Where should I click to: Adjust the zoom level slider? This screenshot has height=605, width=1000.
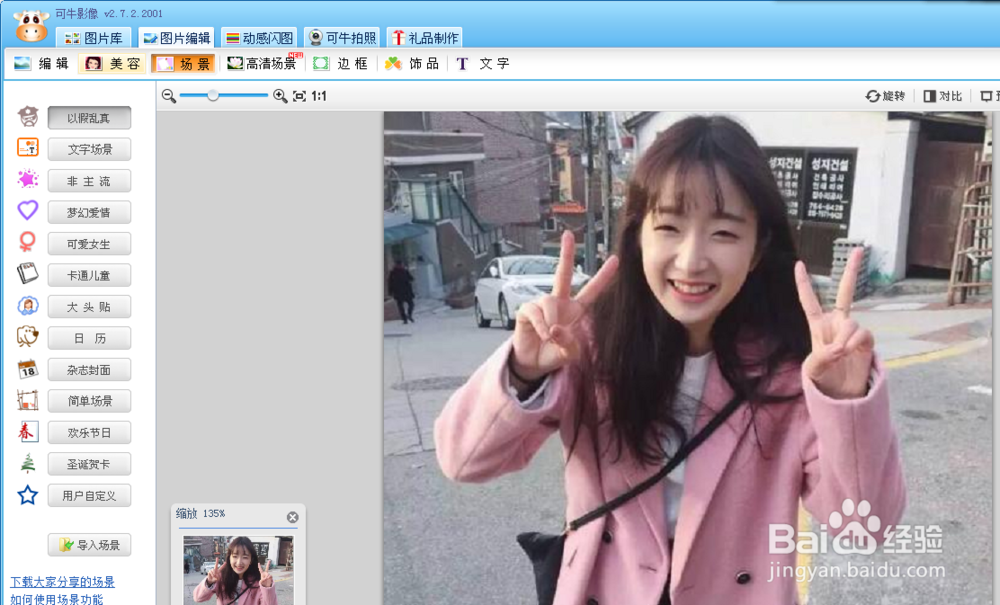tap(214, 96)
